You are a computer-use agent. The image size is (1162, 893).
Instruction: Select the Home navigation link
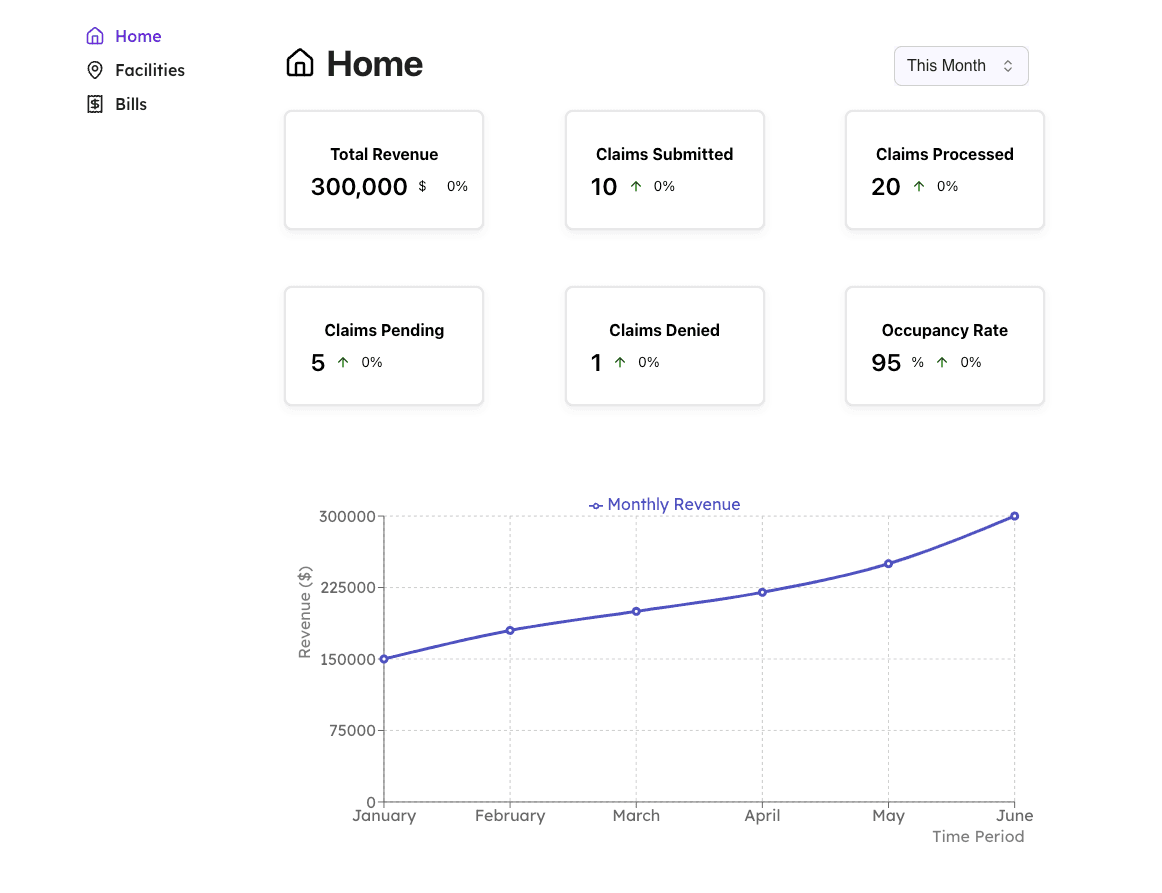(138, 36)
